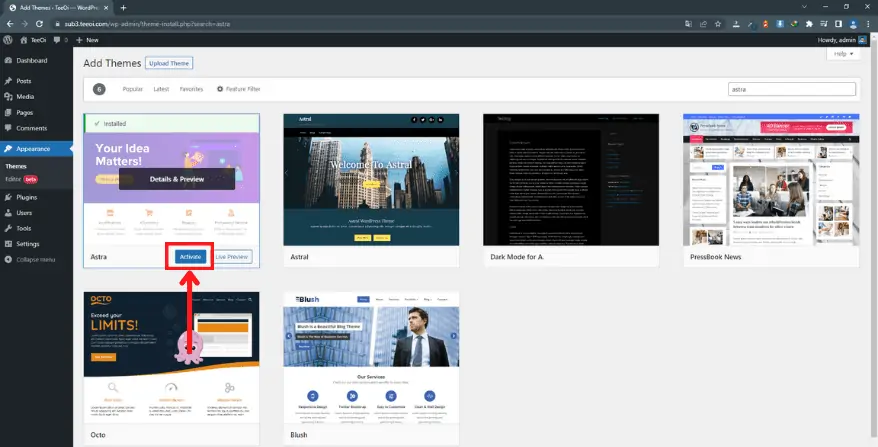Click the Astra theme name text

pos(99,257)
